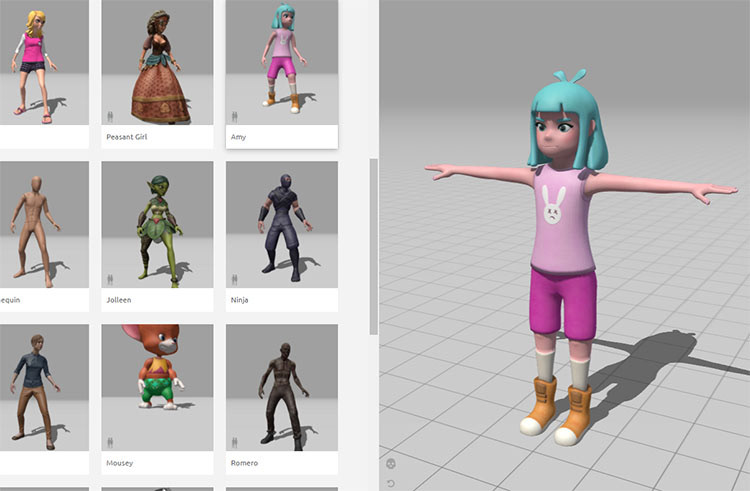The width and height of the screenshot is (750, 491).
Task: Click the rig icon on Peasant Girl thumbnail
Action: (x=110, y=116)
